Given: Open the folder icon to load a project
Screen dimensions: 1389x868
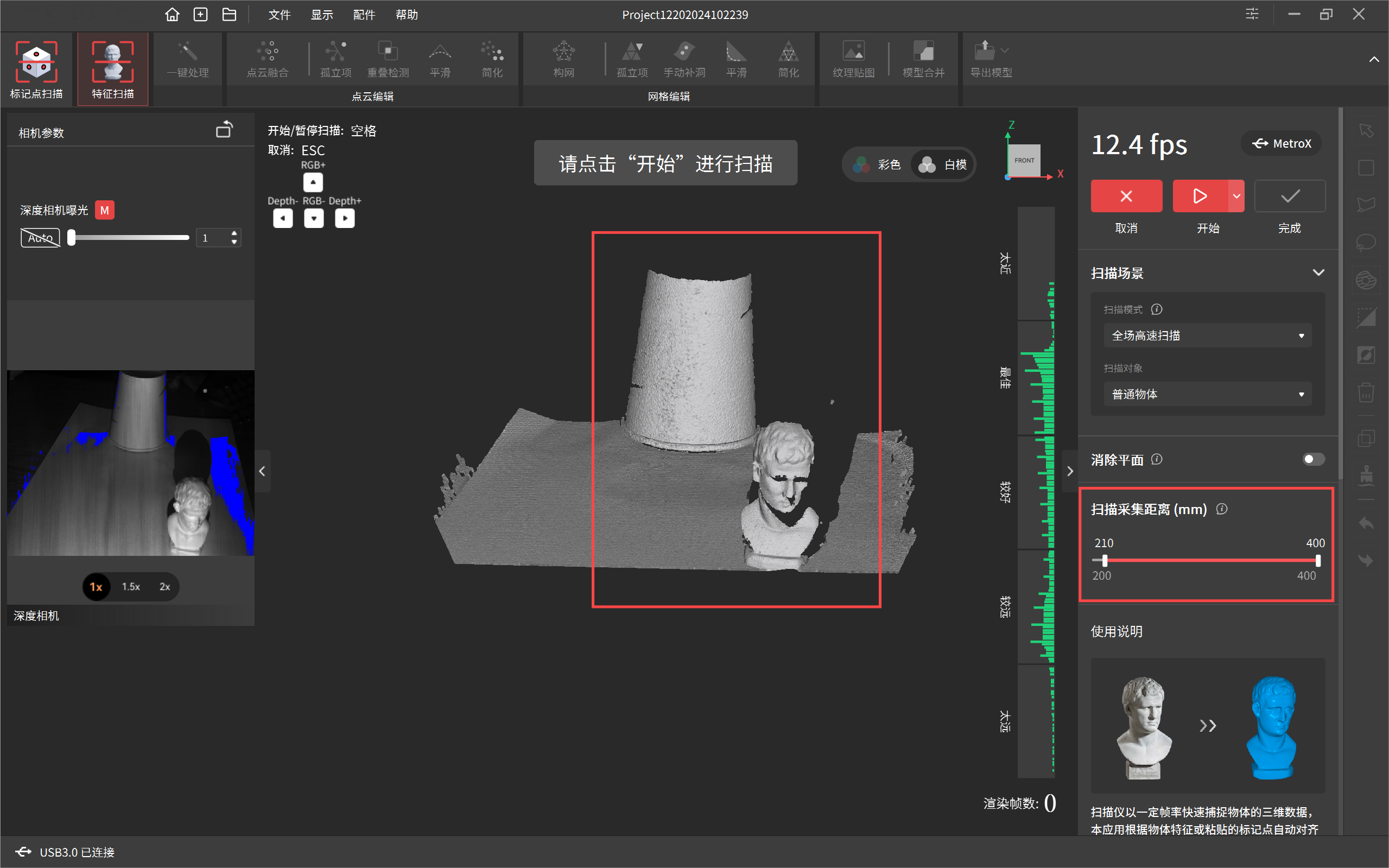Looking at the screenshot, I should [x=229, y=14].
